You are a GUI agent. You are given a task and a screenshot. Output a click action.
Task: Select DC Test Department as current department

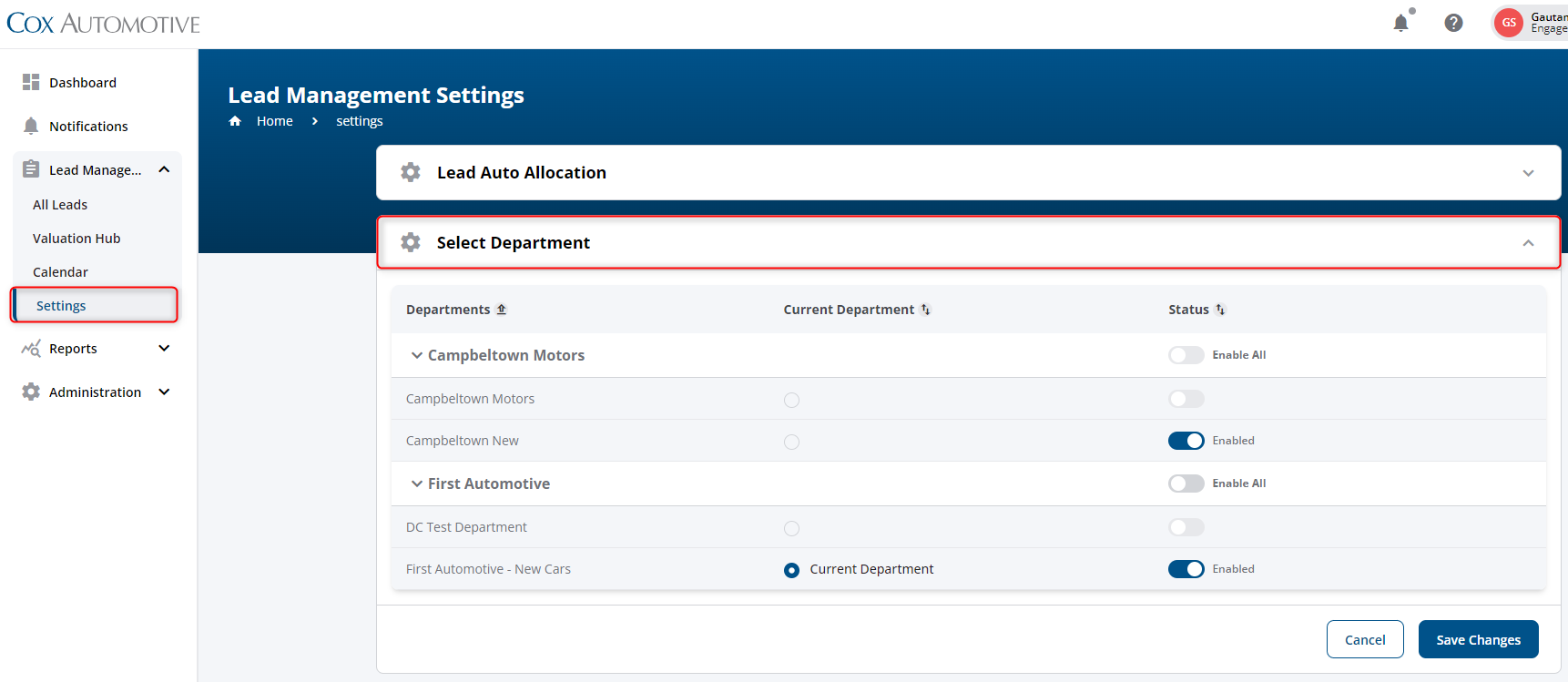pyautogui.click(x=791, y=528)
